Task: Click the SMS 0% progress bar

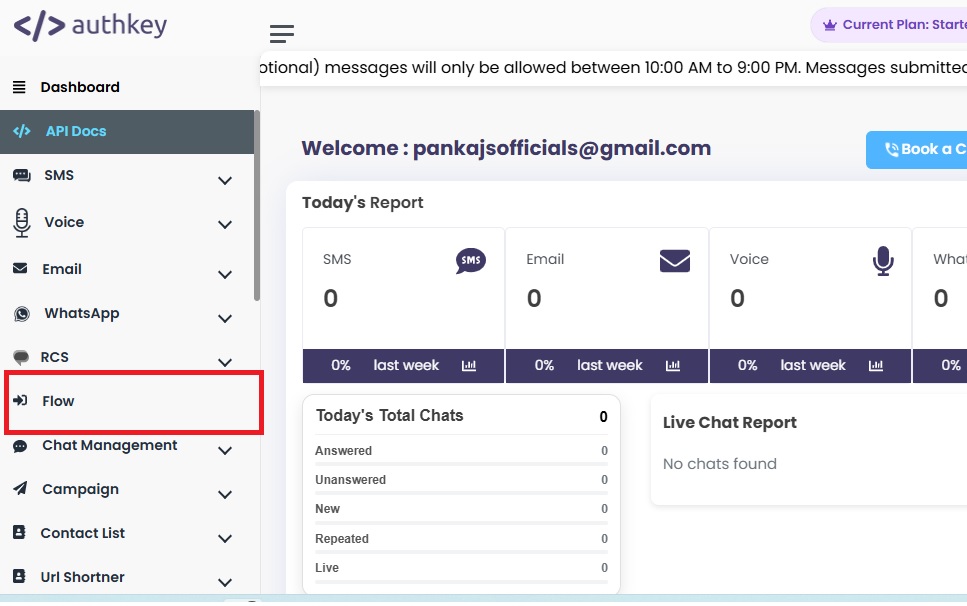Action: 340,366
